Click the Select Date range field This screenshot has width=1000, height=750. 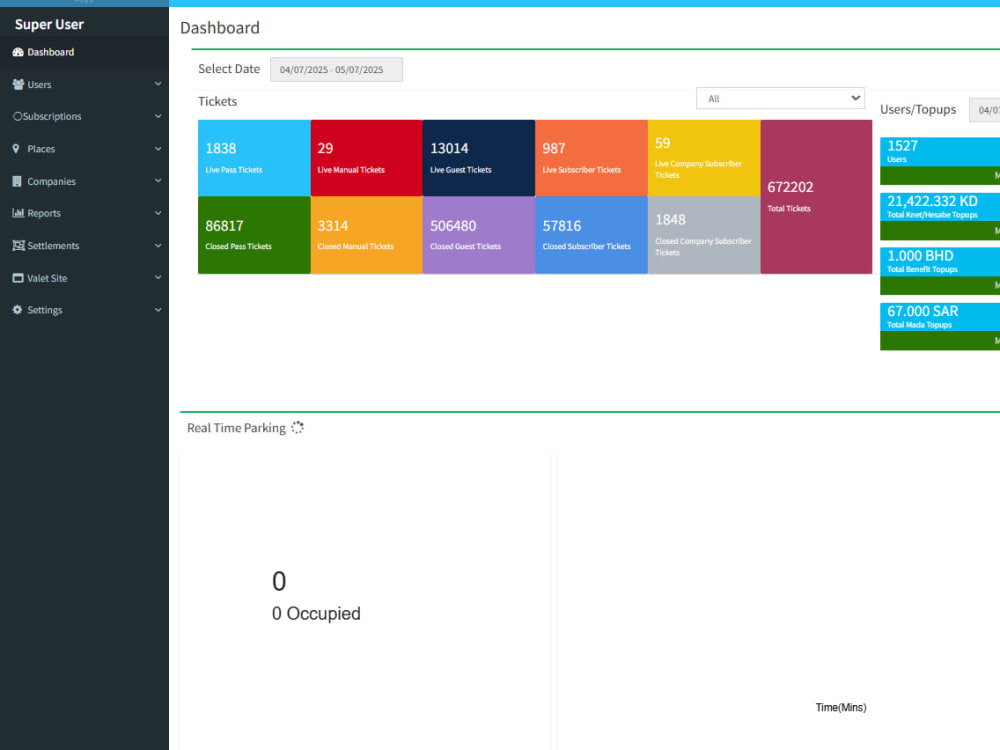336,70
